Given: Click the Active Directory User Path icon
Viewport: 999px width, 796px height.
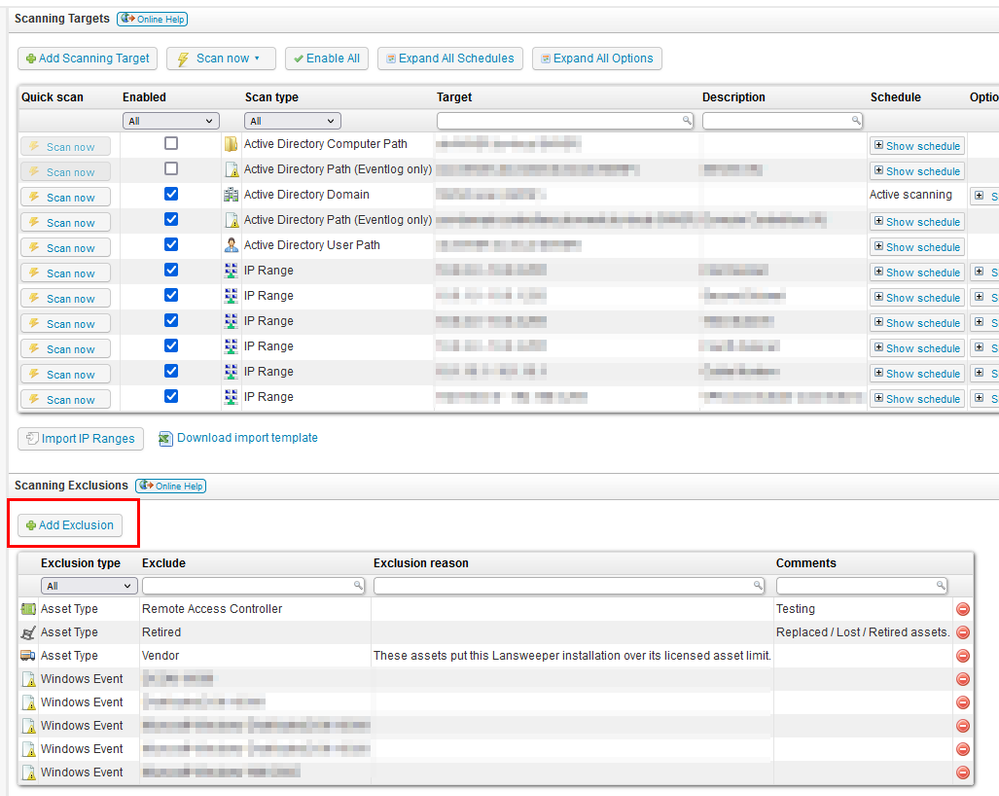Looking at the screenshot, I should tap(232, 245).
